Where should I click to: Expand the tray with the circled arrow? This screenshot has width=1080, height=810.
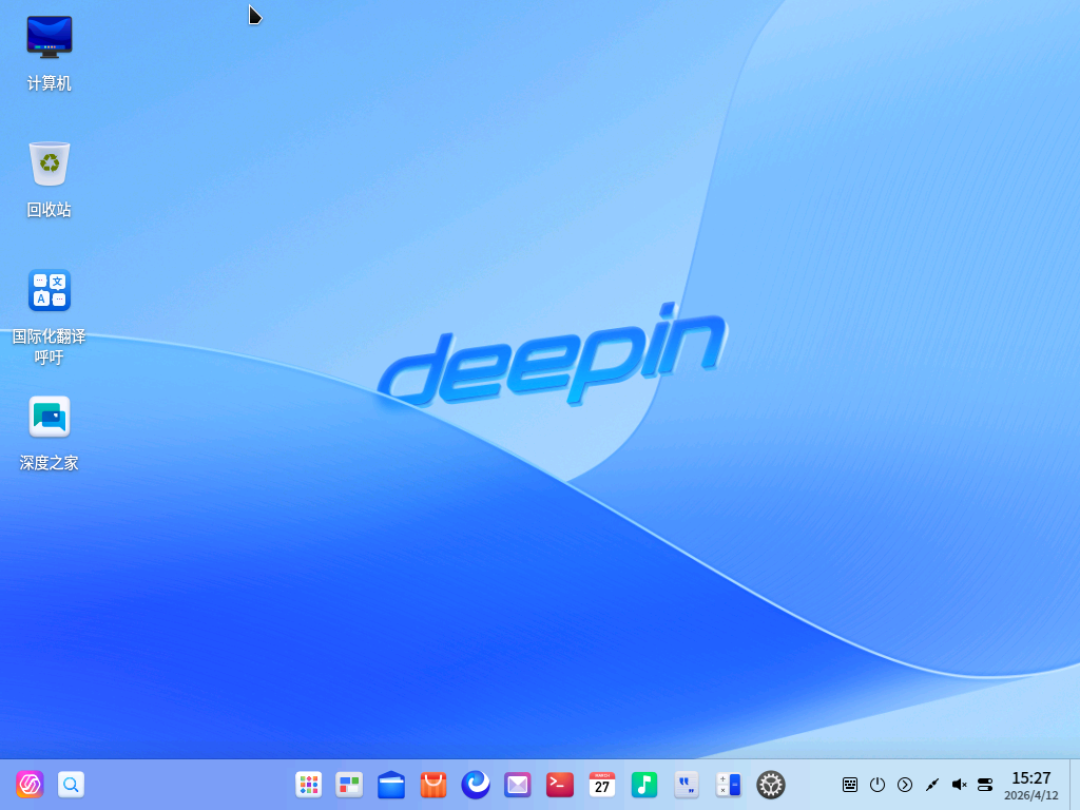(904, 785)
